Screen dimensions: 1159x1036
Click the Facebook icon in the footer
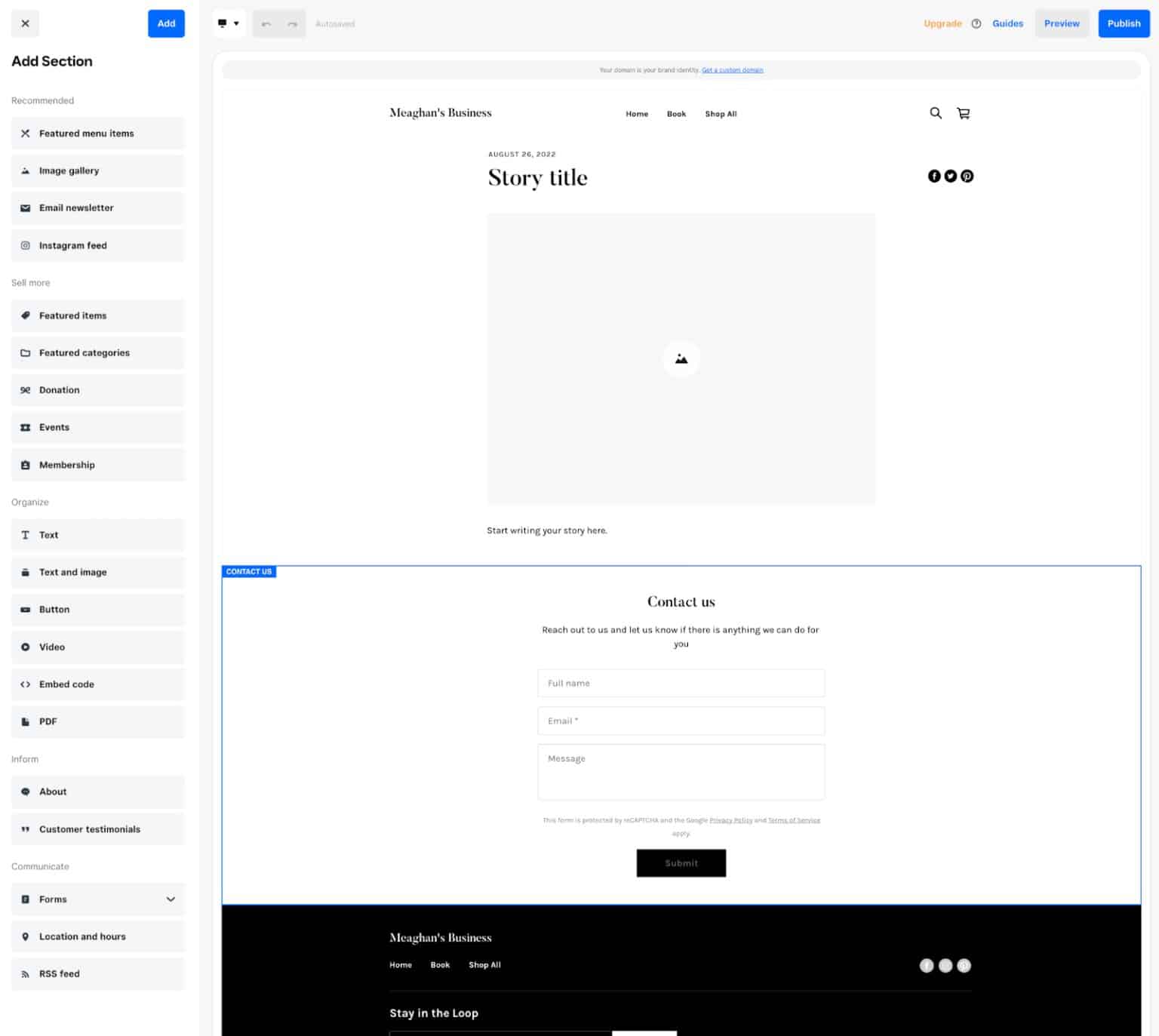click(x=927, y=966)
